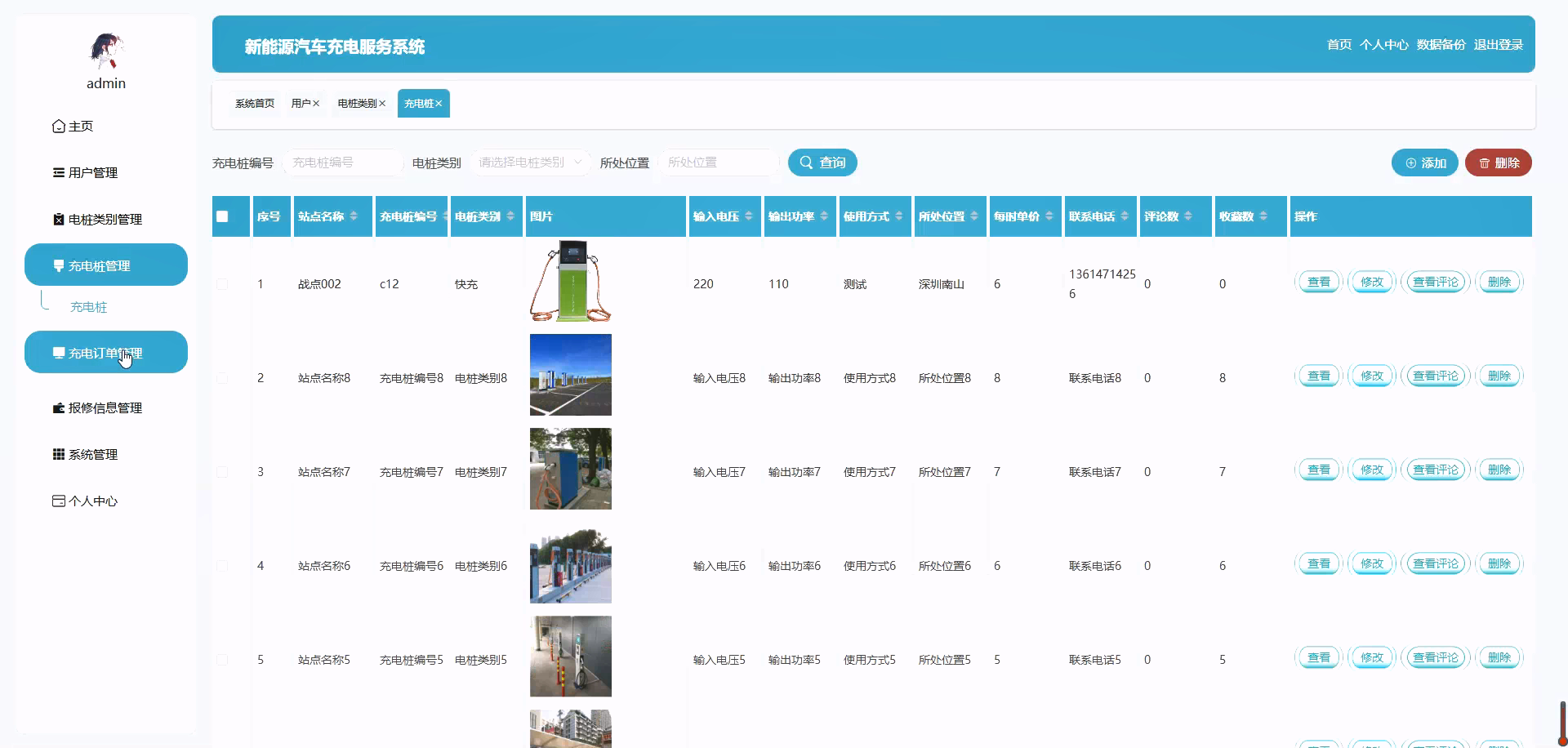Sort by 电桩类别 column arrows
The width and height of the screenshot is (1568, 748).
coord(510,216)
